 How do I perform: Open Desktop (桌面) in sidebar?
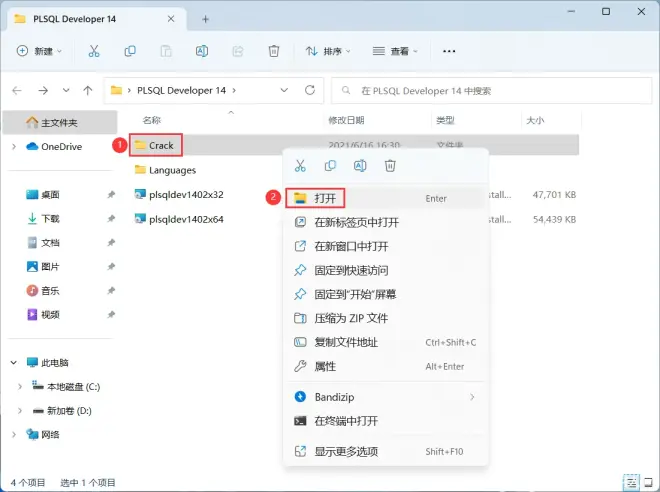50,194
